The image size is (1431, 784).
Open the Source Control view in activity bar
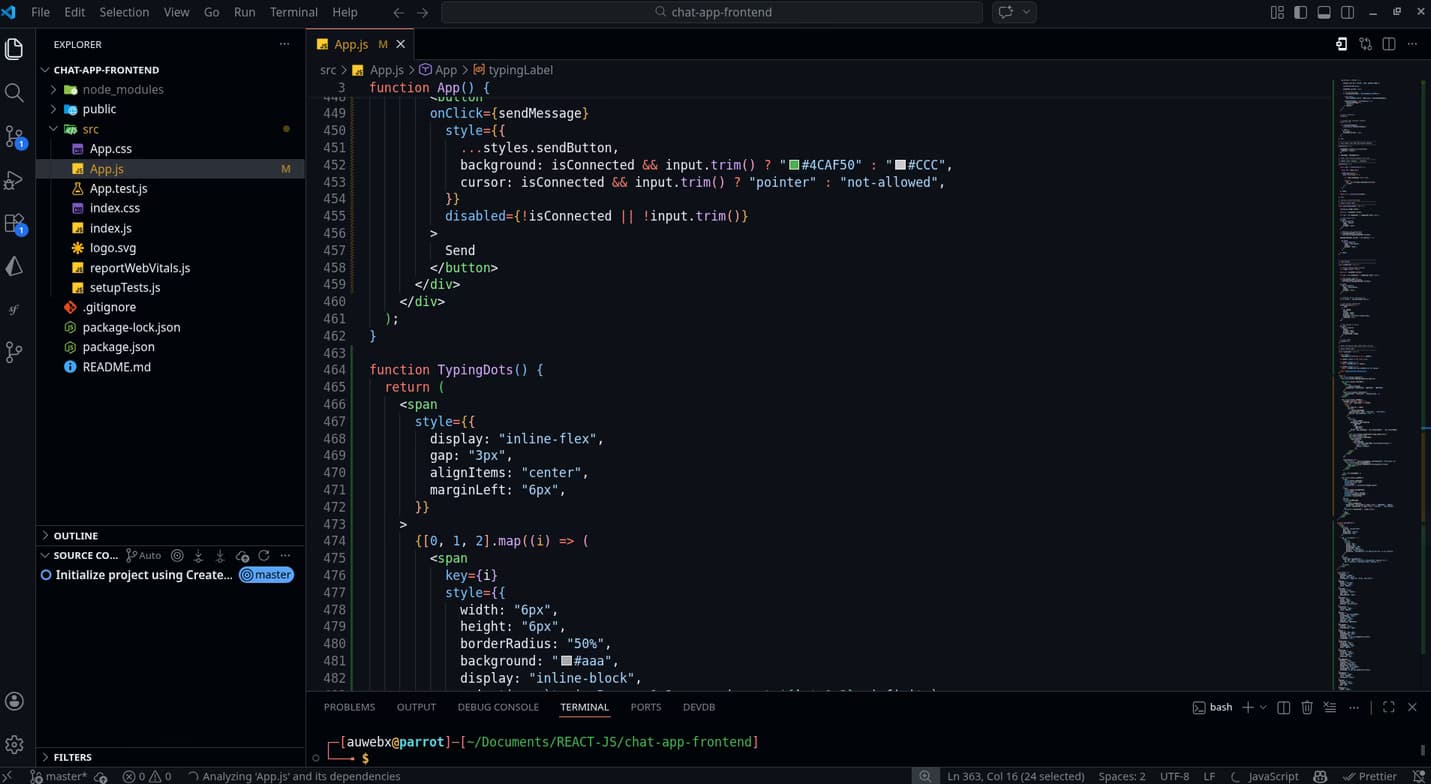pos(15,137)
